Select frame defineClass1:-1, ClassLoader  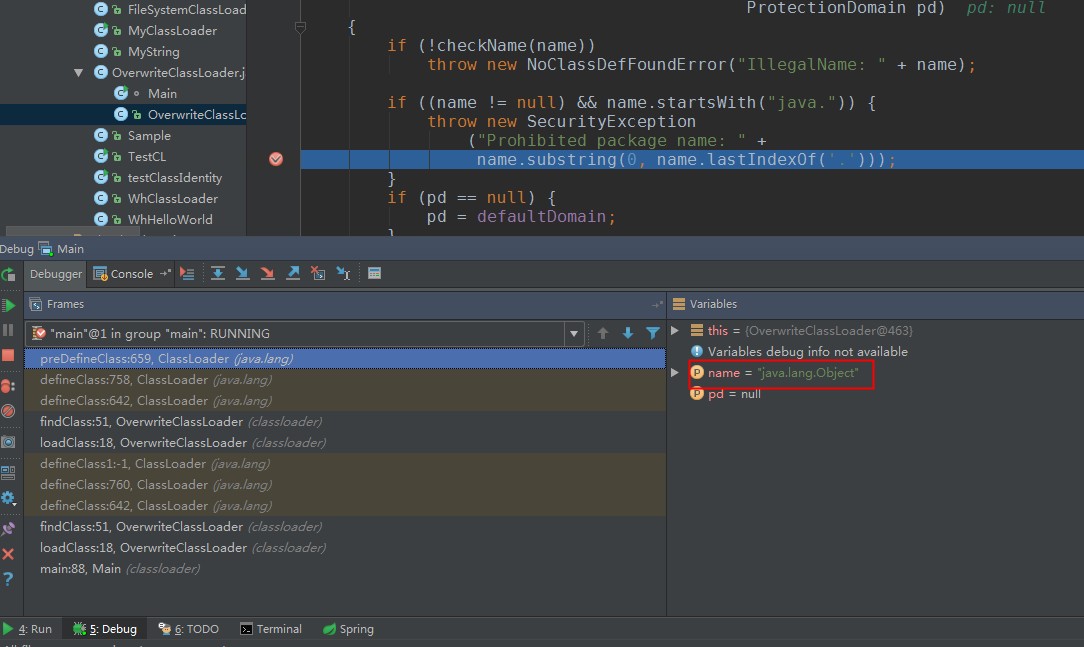click(x=345, y=464)
